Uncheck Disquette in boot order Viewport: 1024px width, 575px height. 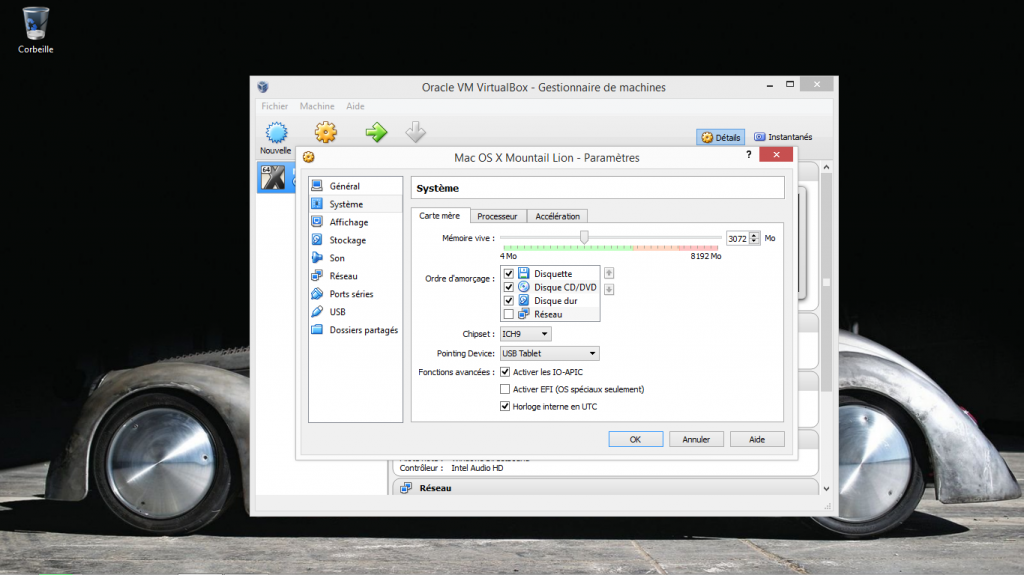pos(509,273)
